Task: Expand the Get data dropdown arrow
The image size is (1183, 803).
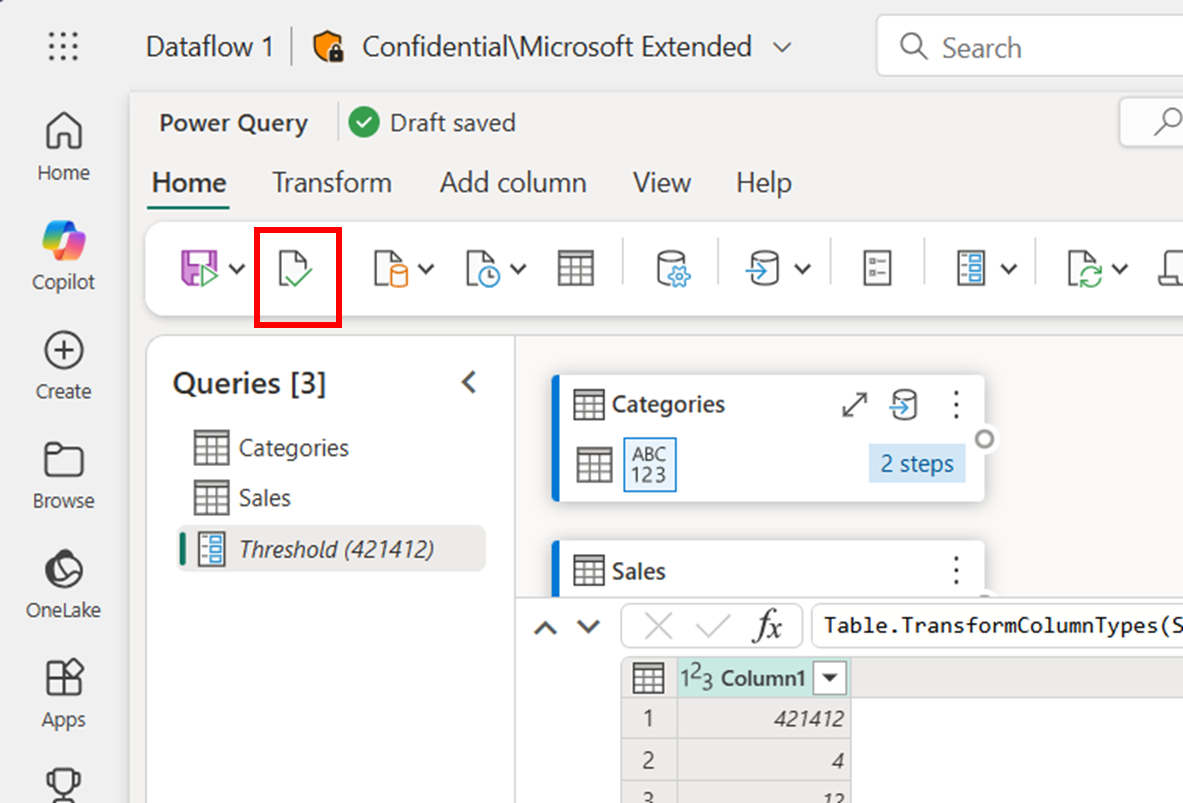Action: point(426,269)
